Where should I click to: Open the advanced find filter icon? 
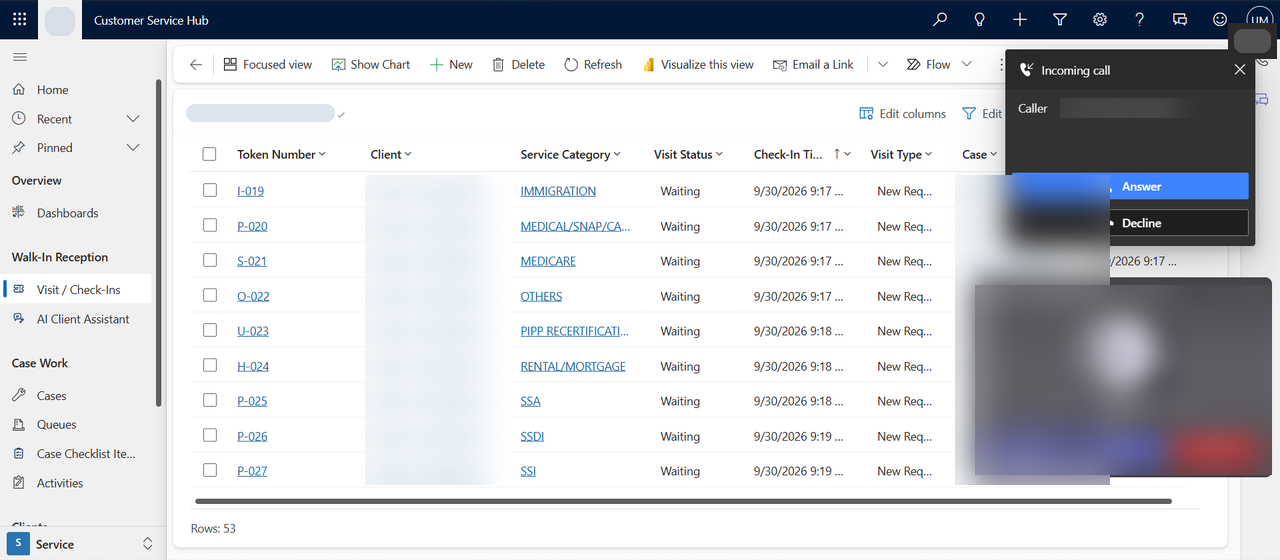1059,19
